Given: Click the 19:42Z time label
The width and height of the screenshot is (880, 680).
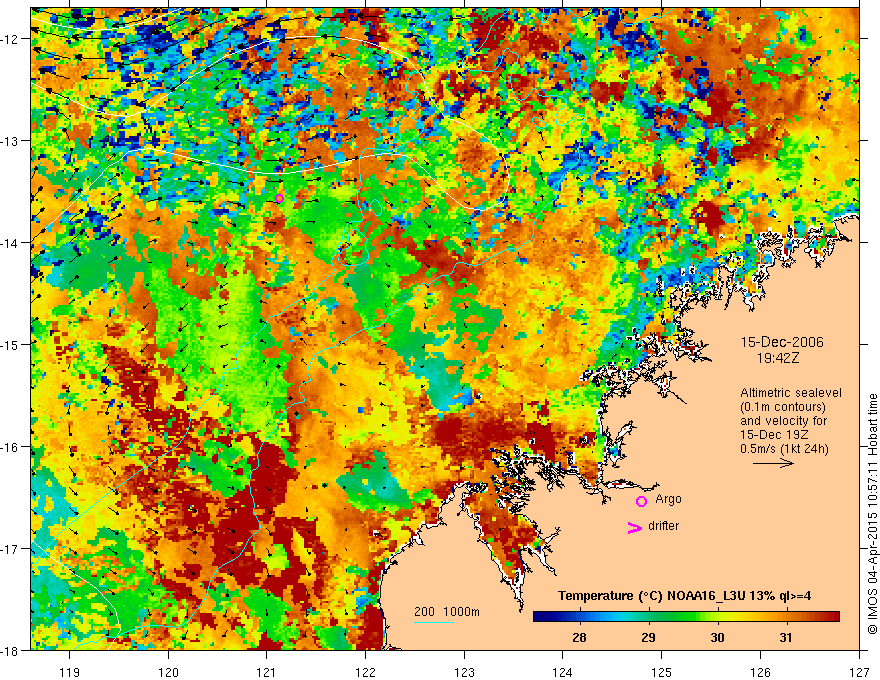Looking at the screenshot, I should tap(778, 358).
